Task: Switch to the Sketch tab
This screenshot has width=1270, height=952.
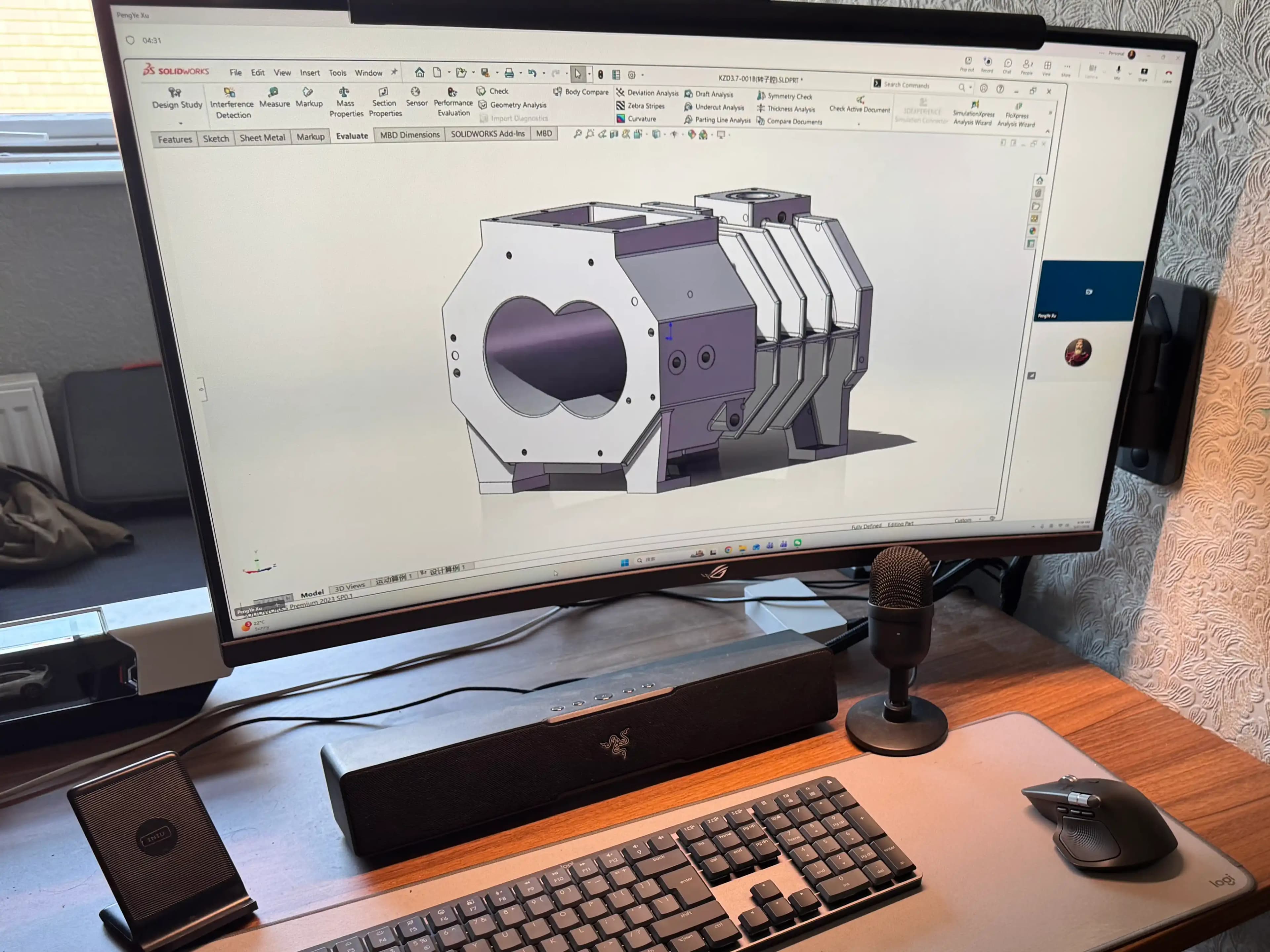Action: (216, 138)
